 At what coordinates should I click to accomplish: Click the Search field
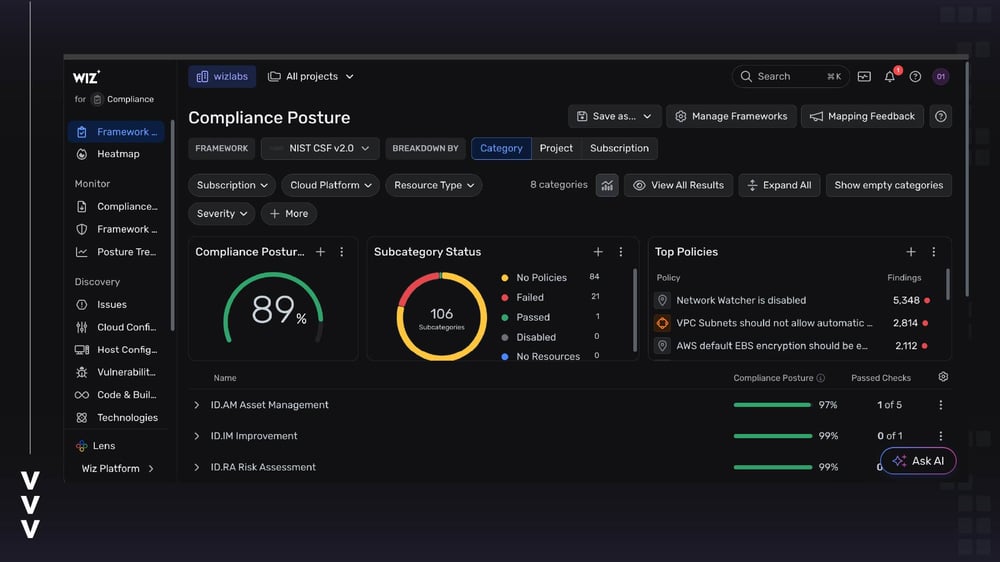[x=791, y=77]
